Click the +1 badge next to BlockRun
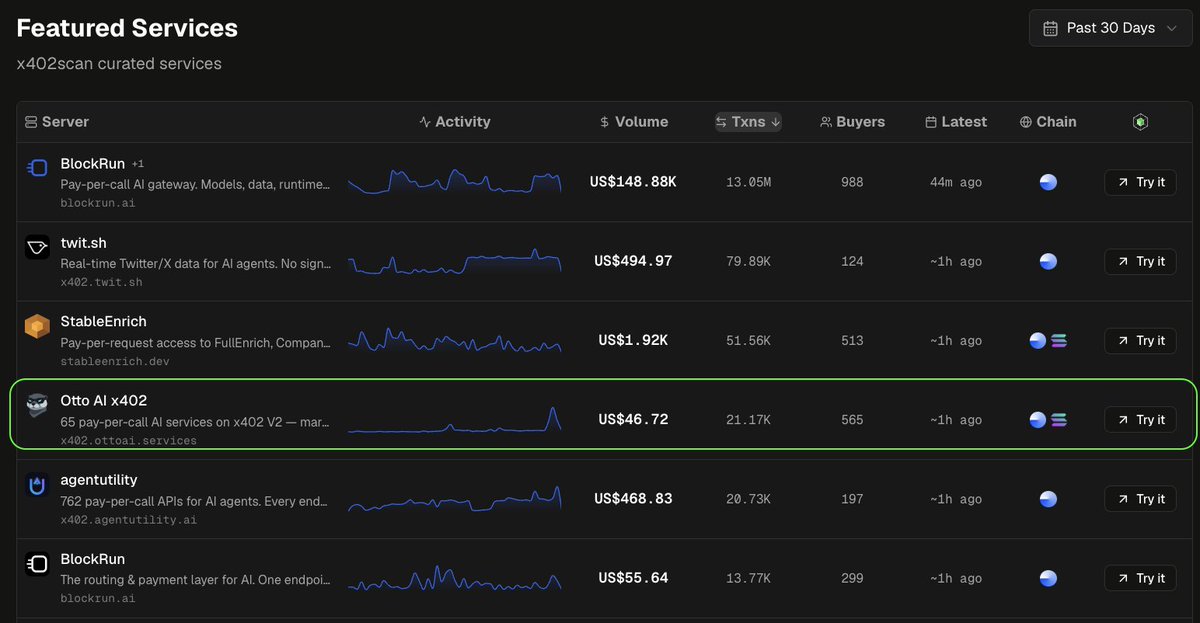Screen dimensions: 1200x623 [x=138, y=163]
